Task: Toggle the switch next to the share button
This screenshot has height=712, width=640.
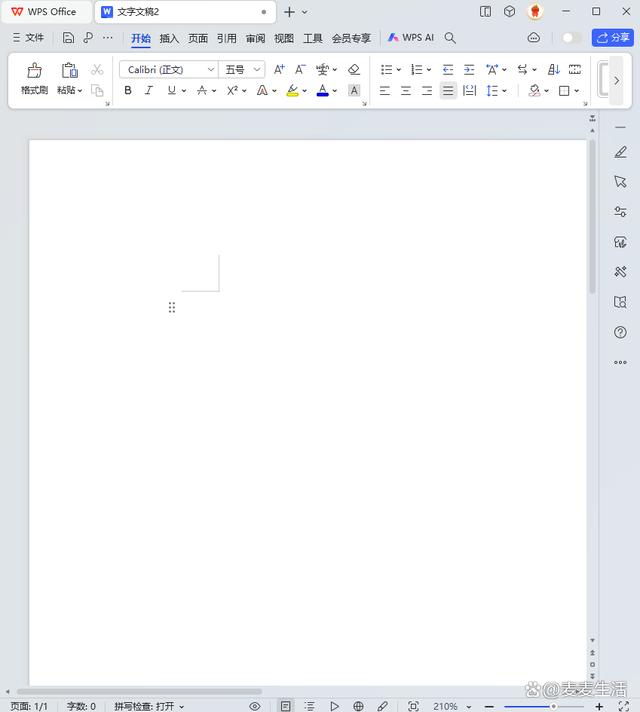Action: pyautogui.click(x=571, y=38)
